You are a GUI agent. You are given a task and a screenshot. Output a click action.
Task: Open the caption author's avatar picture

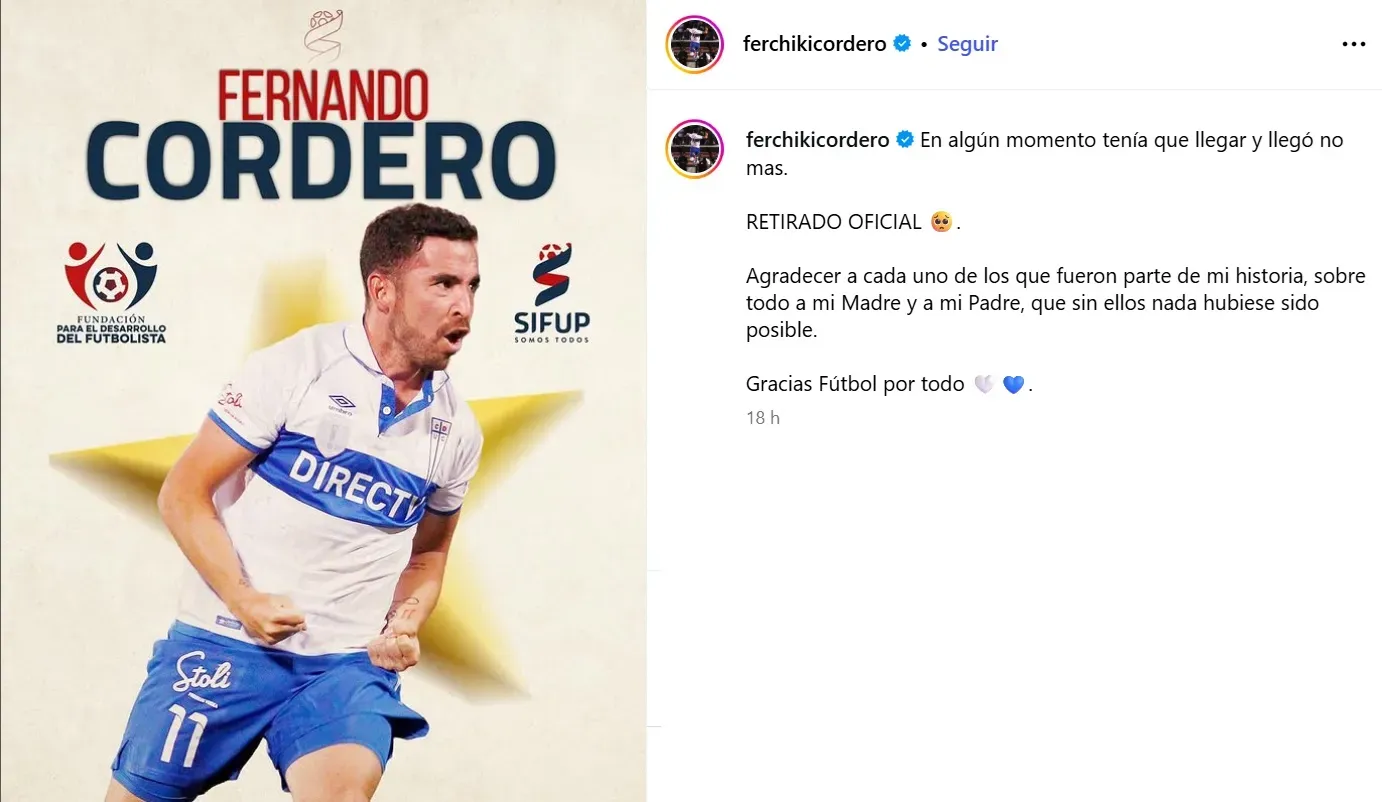[x=694, y=149]
